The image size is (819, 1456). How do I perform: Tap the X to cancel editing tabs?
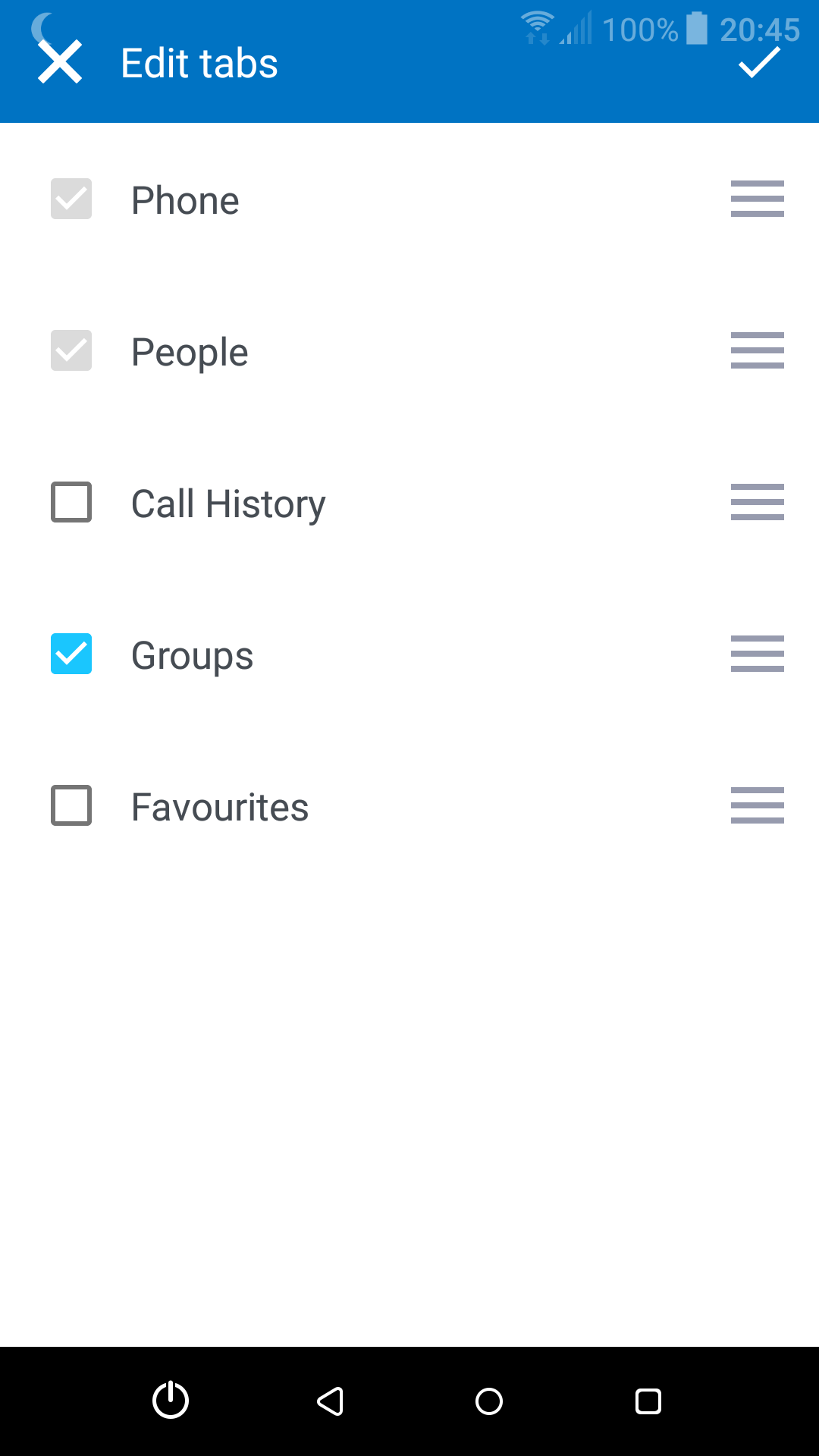click(x=60, y=62)
